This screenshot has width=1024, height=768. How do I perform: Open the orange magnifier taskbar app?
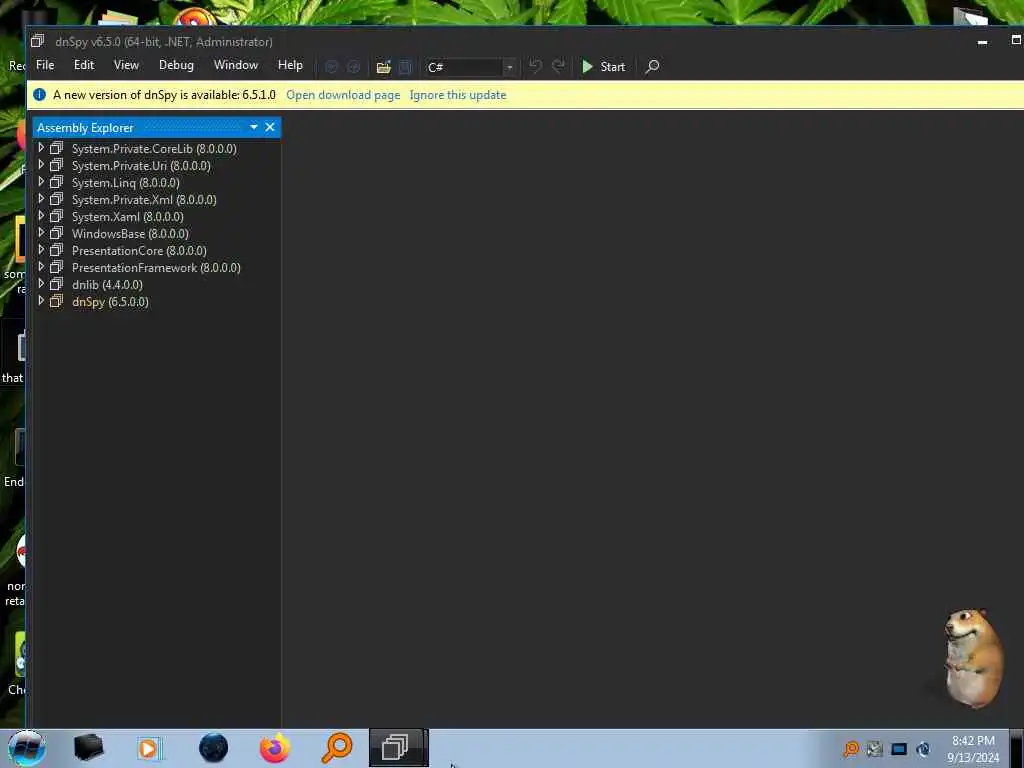(x=337, y=748)
